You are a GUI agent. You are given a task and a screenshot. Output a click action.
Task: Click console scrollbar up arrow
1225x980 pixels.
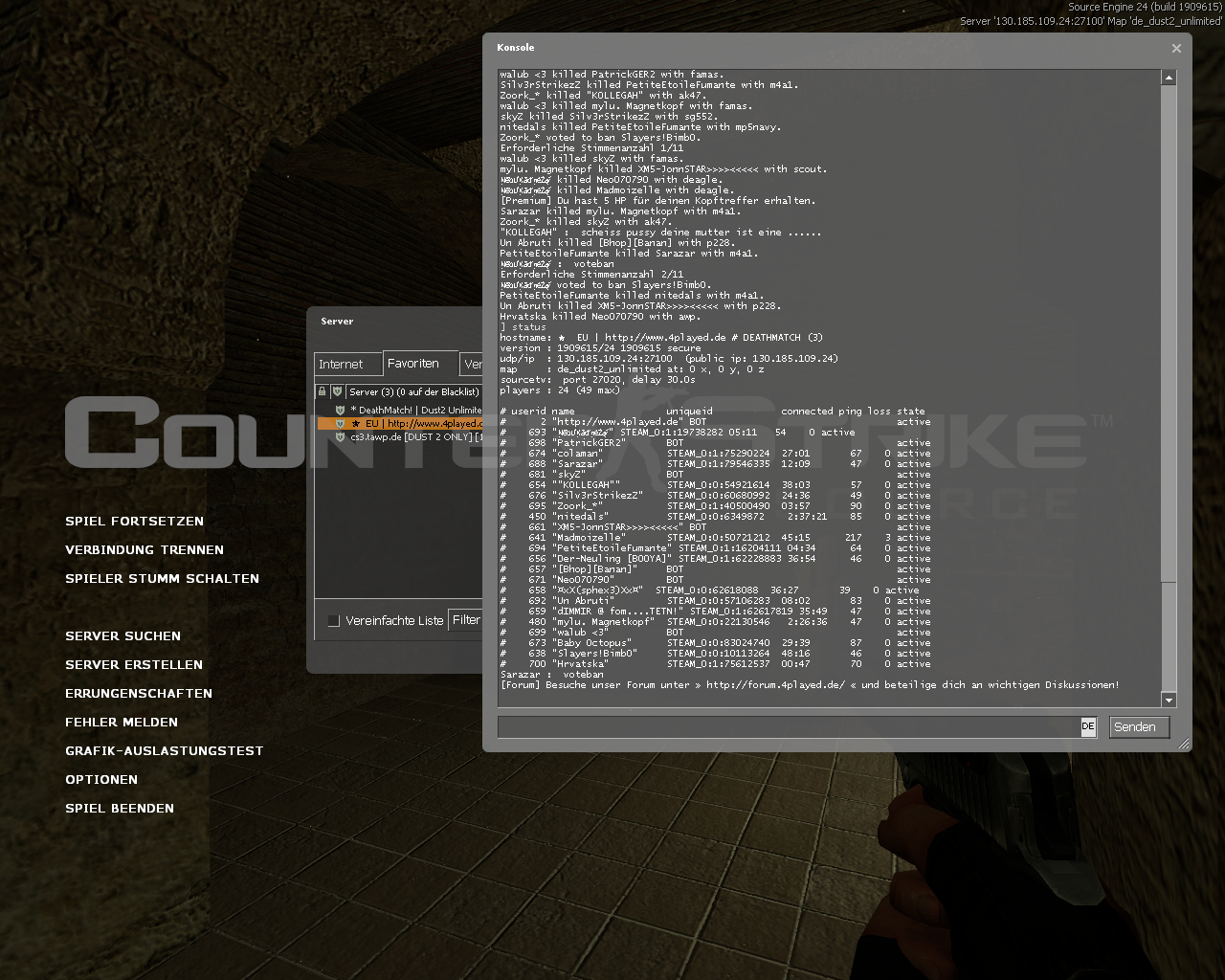click(x=1169, y=78)
